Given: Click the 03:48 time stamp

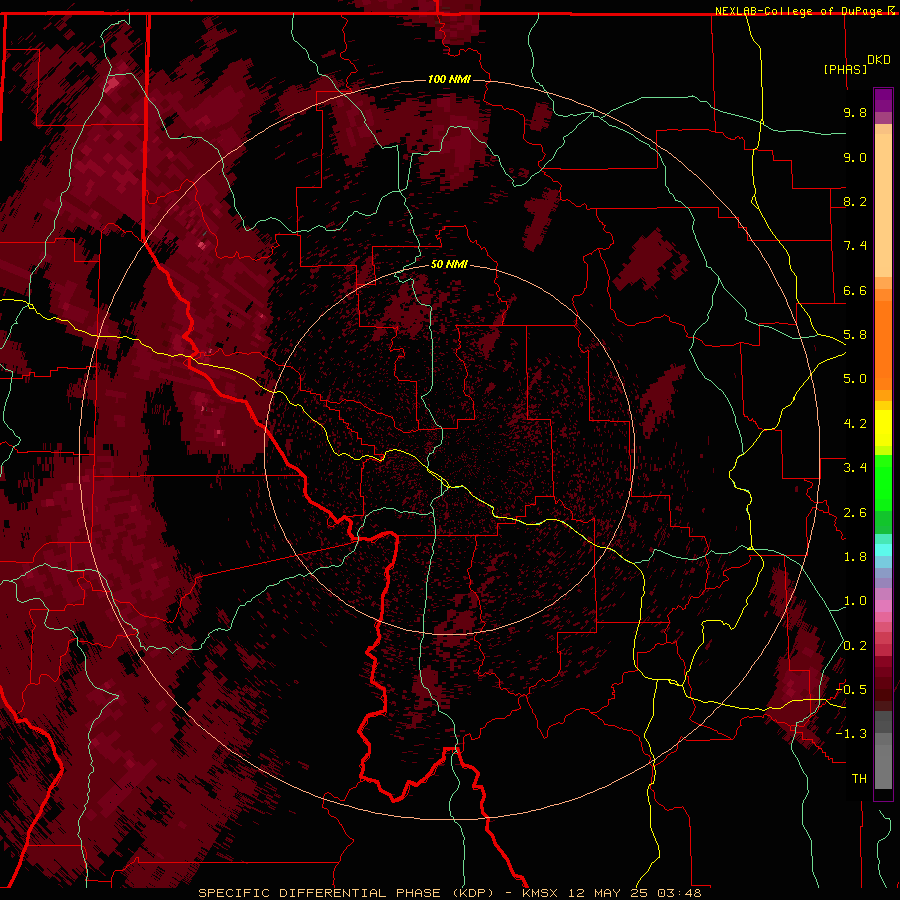Looking at the screenshot, I should pos(680,893).
